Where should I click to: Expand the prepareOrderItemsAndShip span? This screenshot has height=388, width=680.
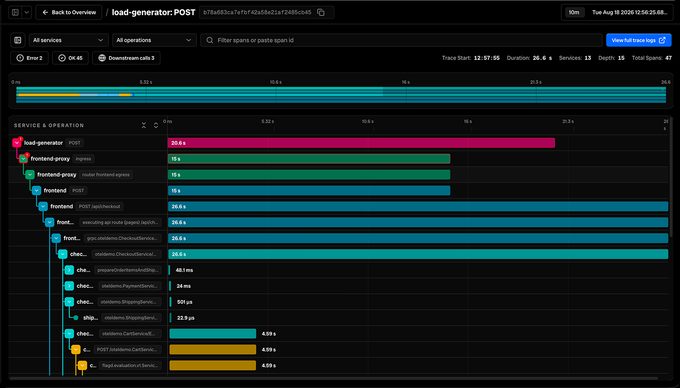69,270
